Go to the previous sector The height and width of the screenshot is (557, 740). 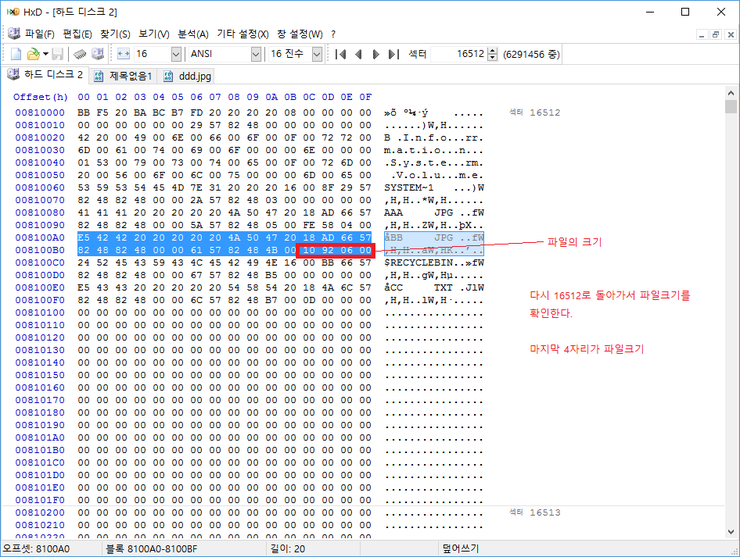click(359, 53)
